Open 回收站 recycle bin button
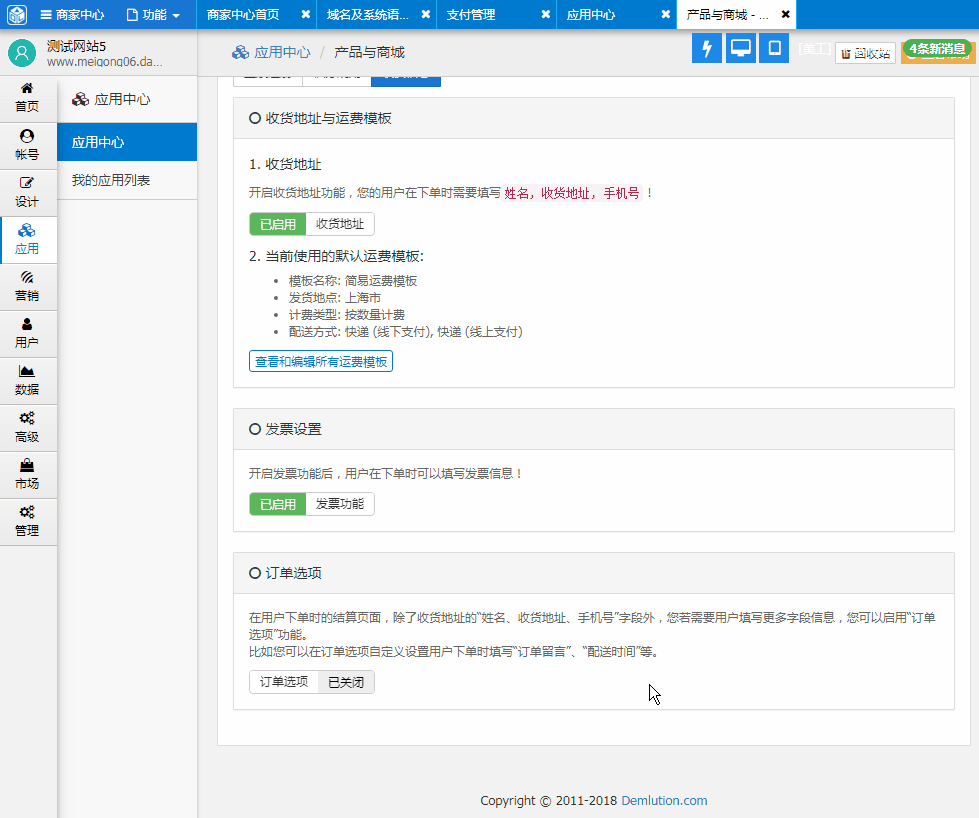The width and height of the screenshot is (979, 818). (x=865, y=54)
